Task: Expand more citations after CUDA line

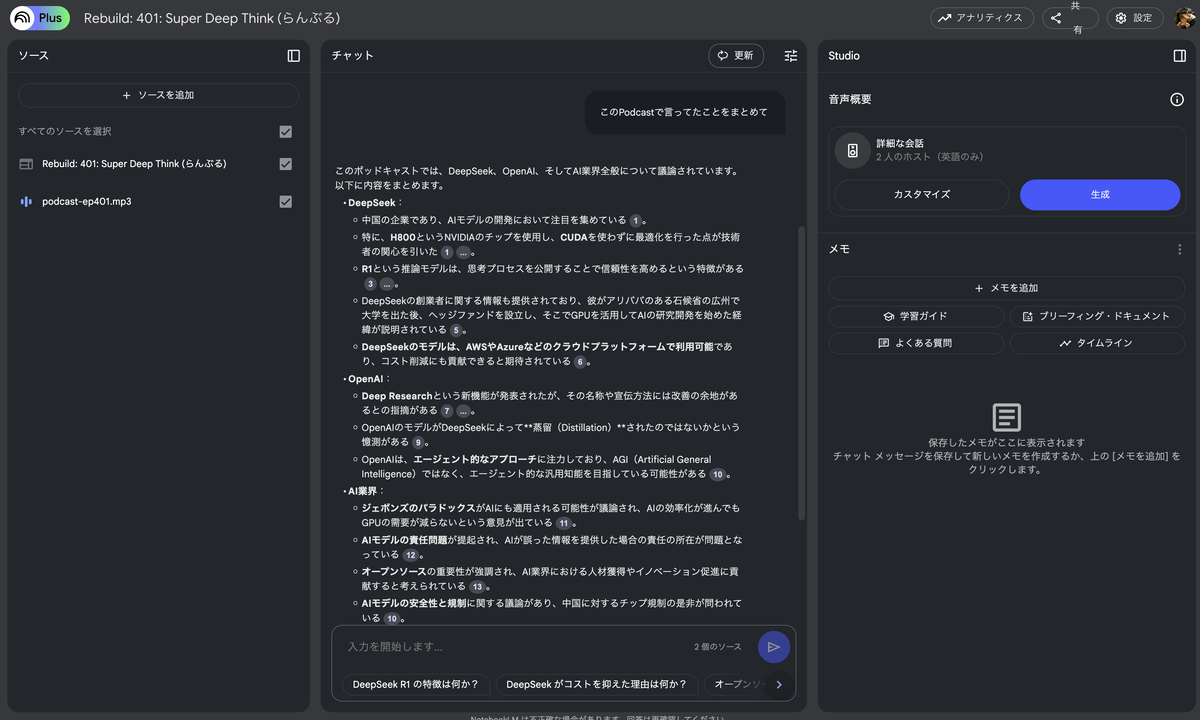Action: pyautogui.click(x=463, y=253)
